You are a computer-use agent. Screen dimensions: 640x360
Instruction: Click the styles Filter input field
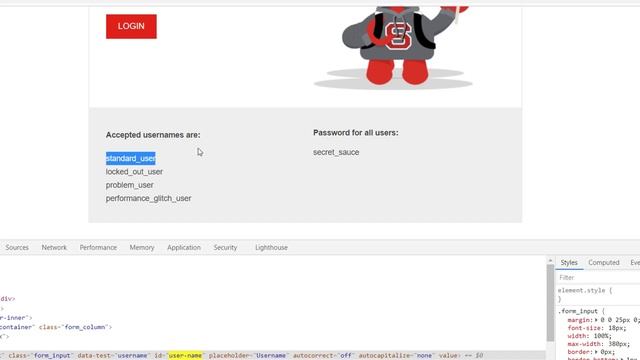click(598, 278)
